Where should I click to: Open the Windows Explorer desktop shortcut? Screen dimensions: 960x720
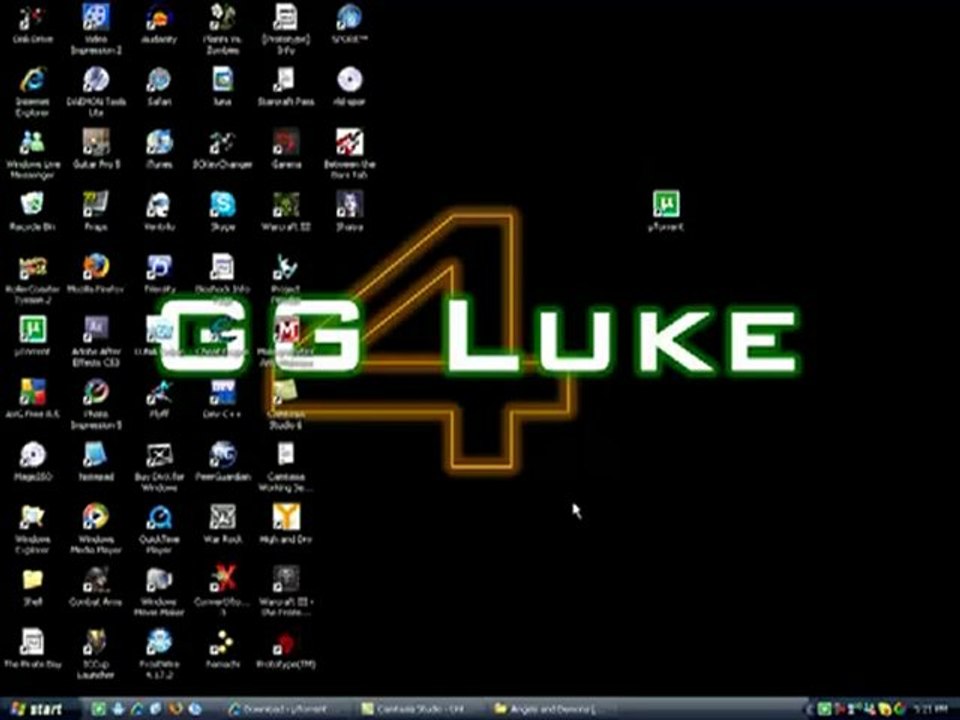coord(32,530)
